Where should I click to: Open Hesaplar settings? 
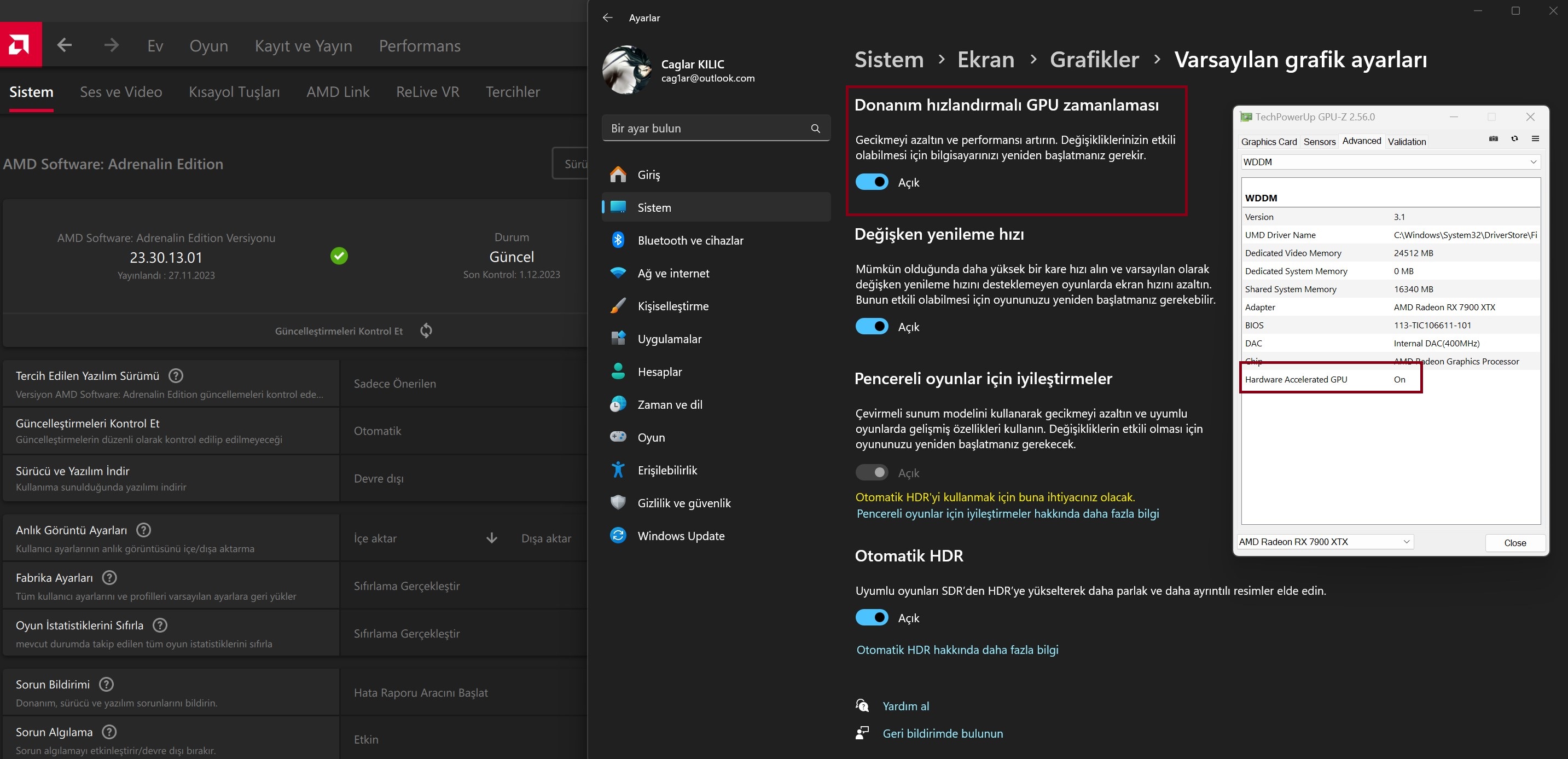pos(716,372)
